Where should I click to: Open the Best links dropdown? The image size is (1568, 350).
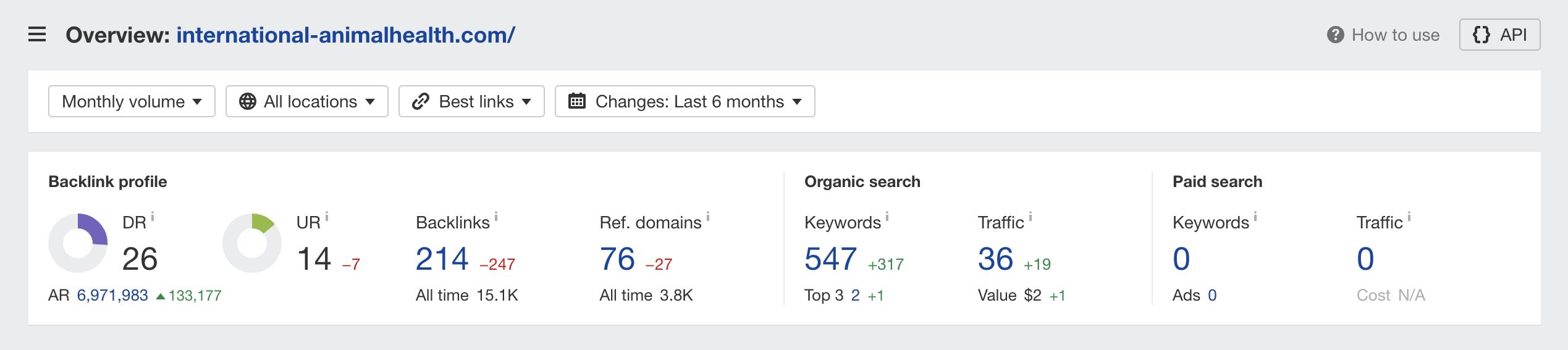click(471, 101)
